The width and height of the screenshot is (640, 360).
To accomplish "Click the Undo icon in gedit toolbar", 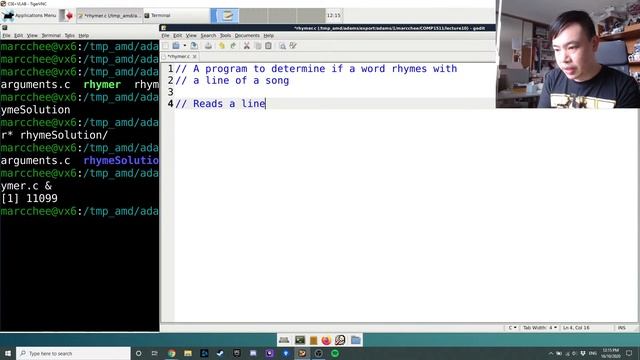I will pos(222,46).
